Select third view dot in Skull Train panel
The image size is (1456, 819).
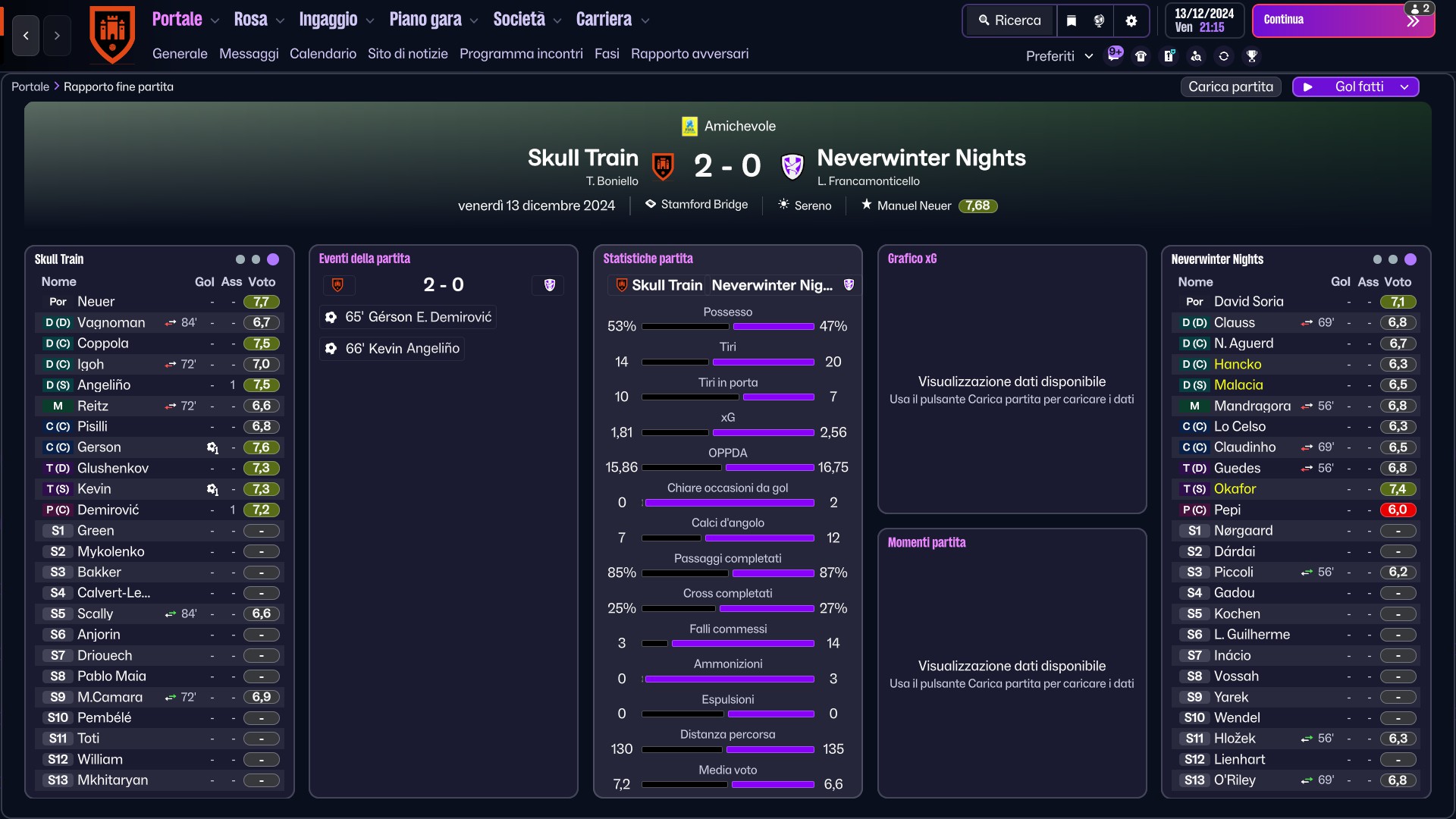click(273, 259)
